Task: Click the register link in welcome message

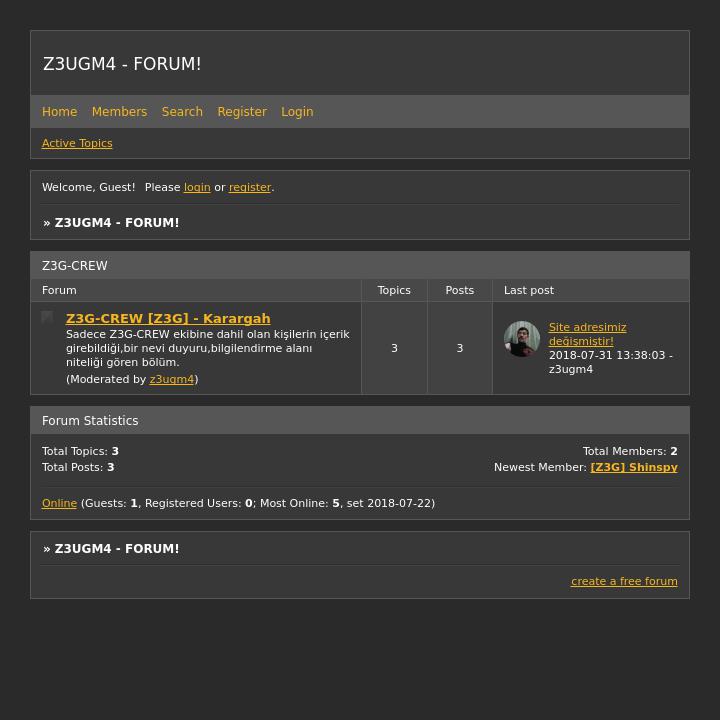Action: click(250, 188)
